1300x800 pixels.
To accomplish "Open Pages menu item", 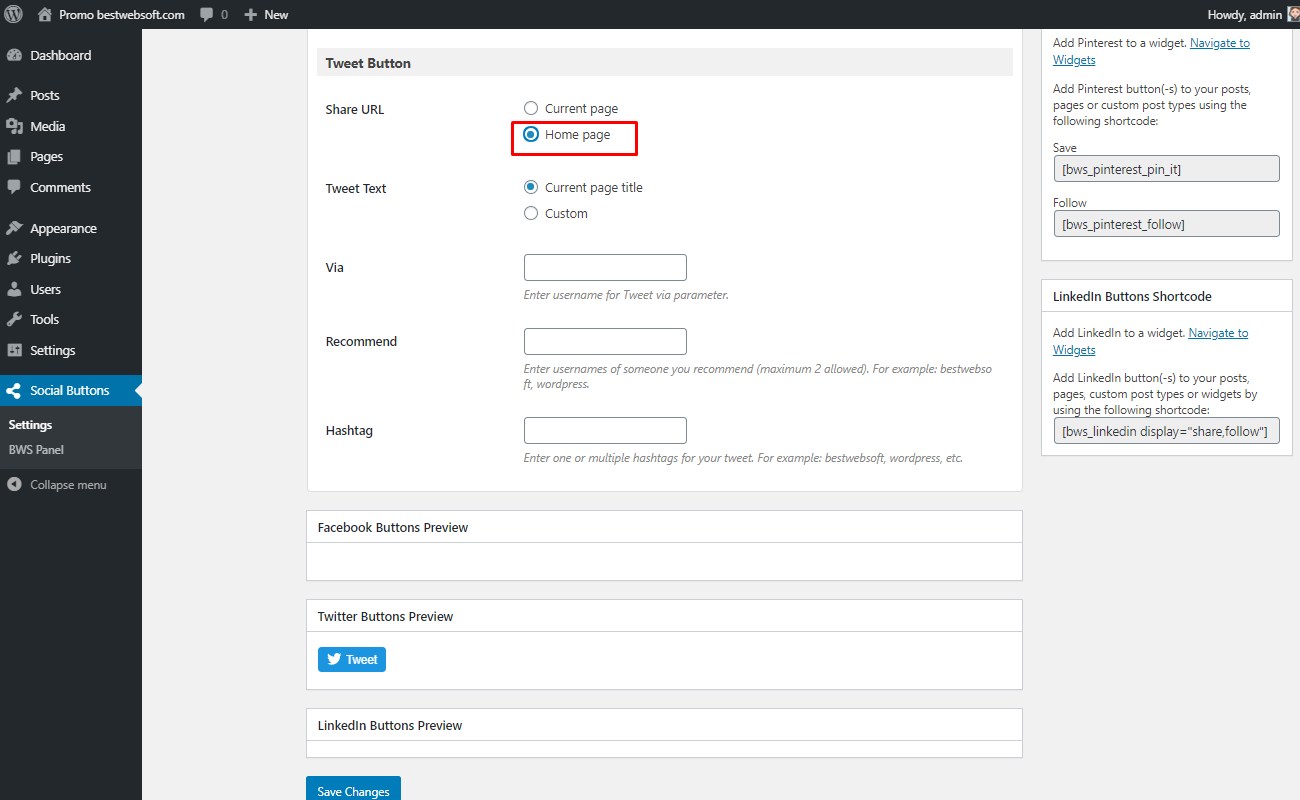I will tap(70, 156).
